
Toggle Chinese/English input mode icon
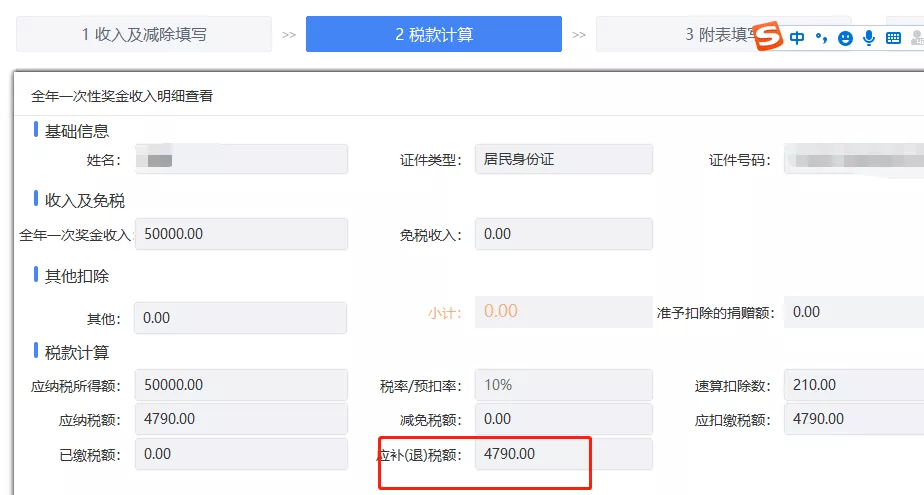click(x=797, y=38)
